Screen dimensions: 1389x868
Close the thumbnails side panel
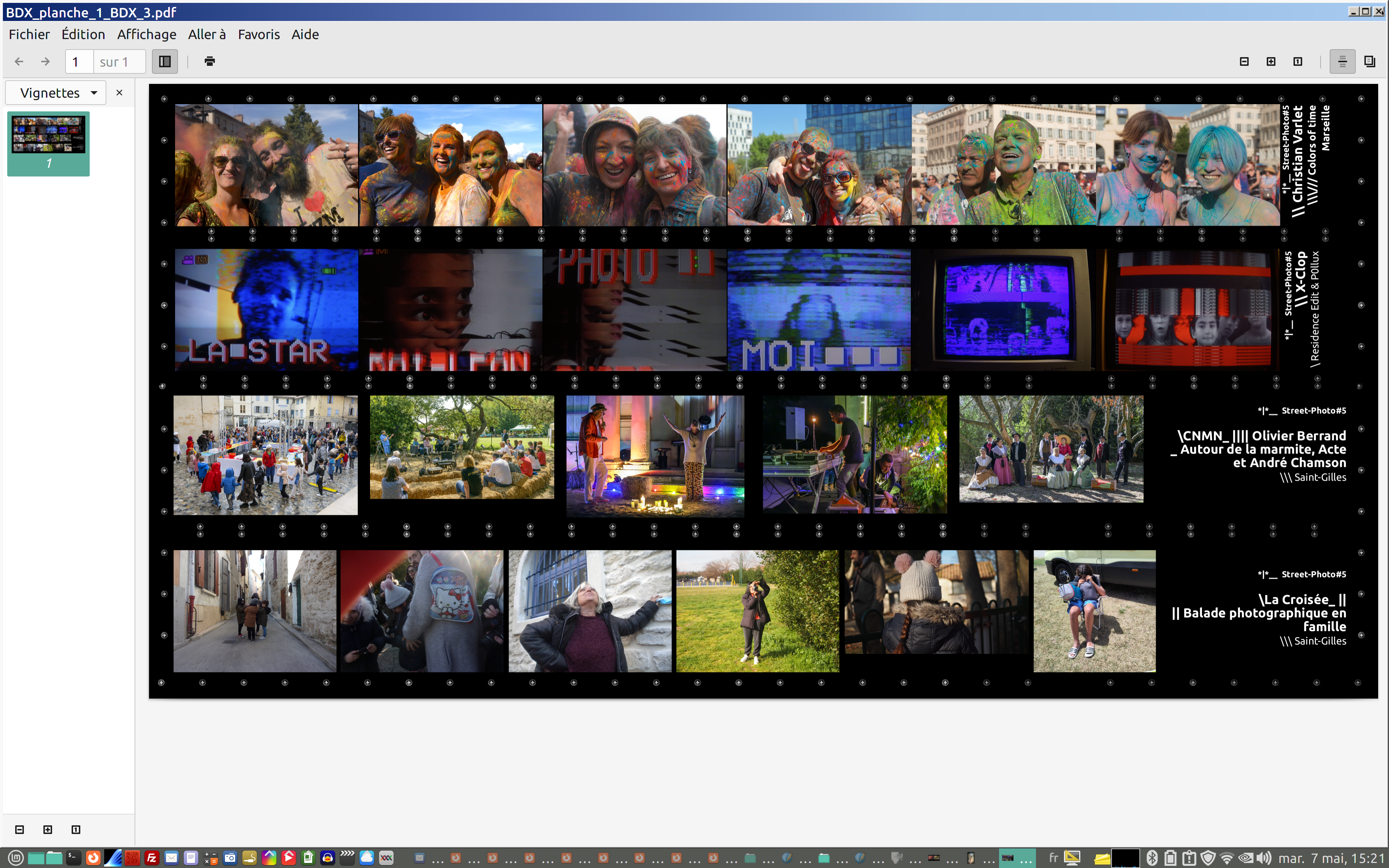pos(119,93)
